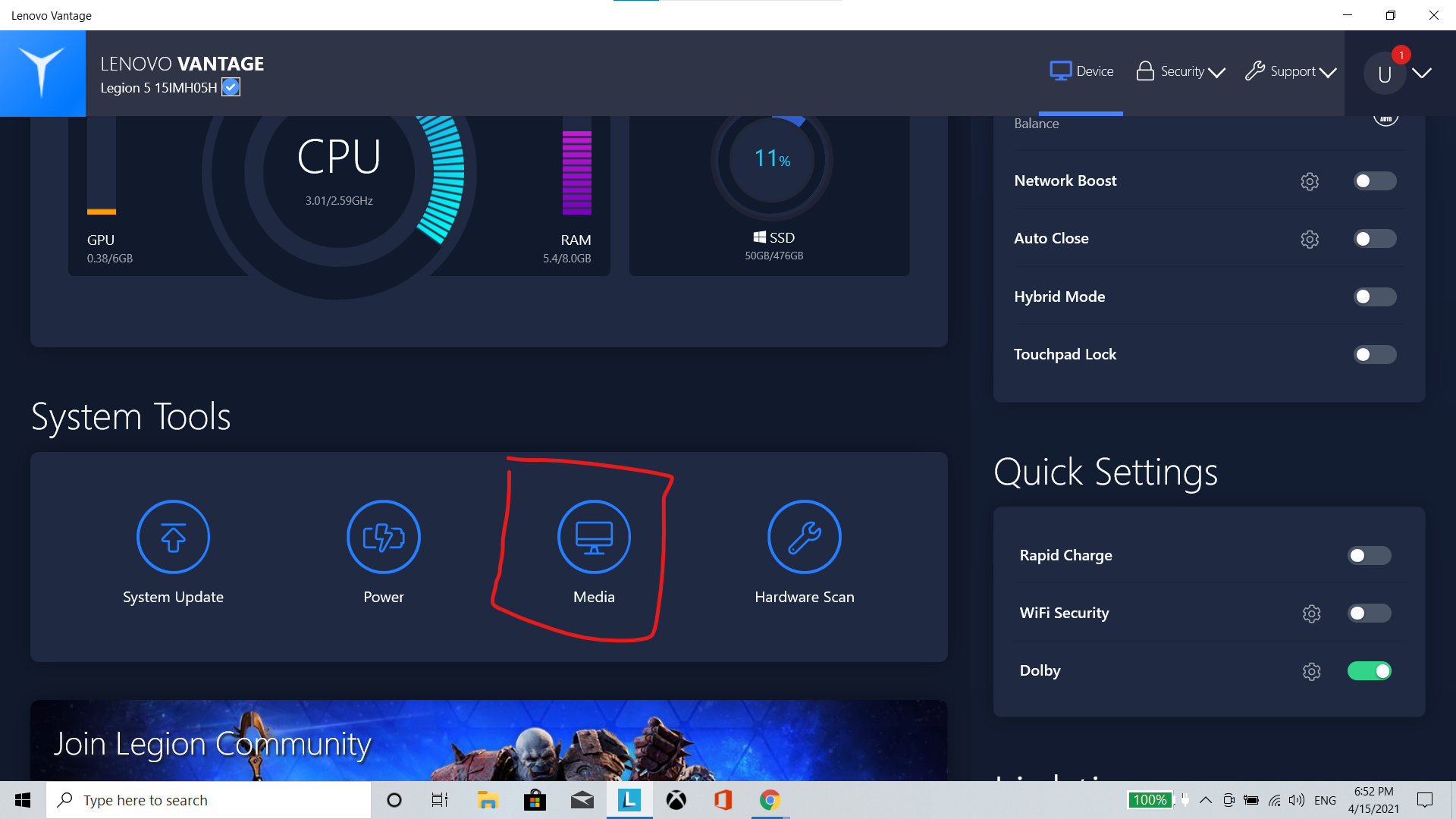The image size is (1456, 819).
Task: Click the CPU usage gauge
Action: coord(339,173)
